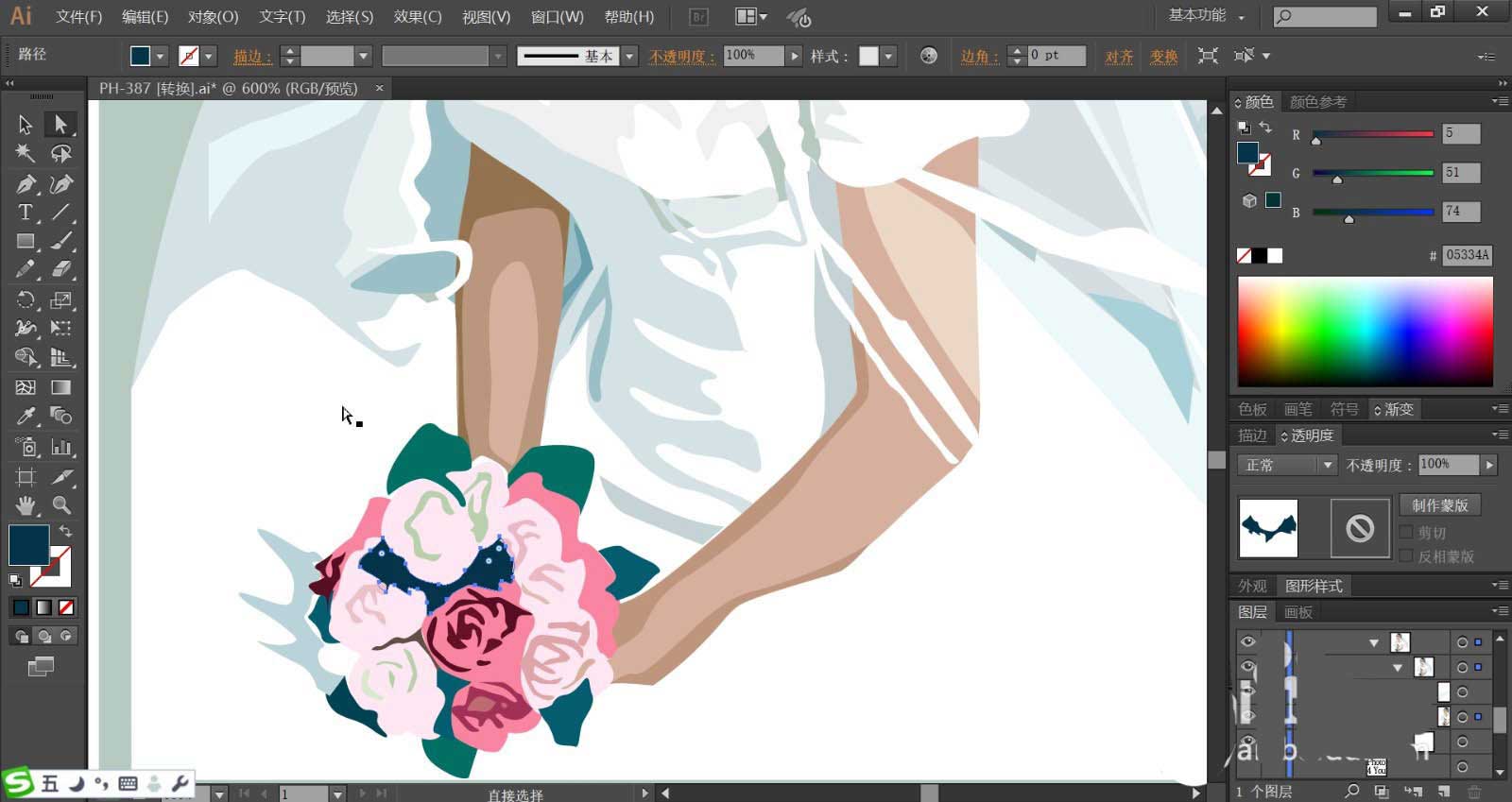
Task: Open the 窗口(W) menu
Action: point(557,17)
